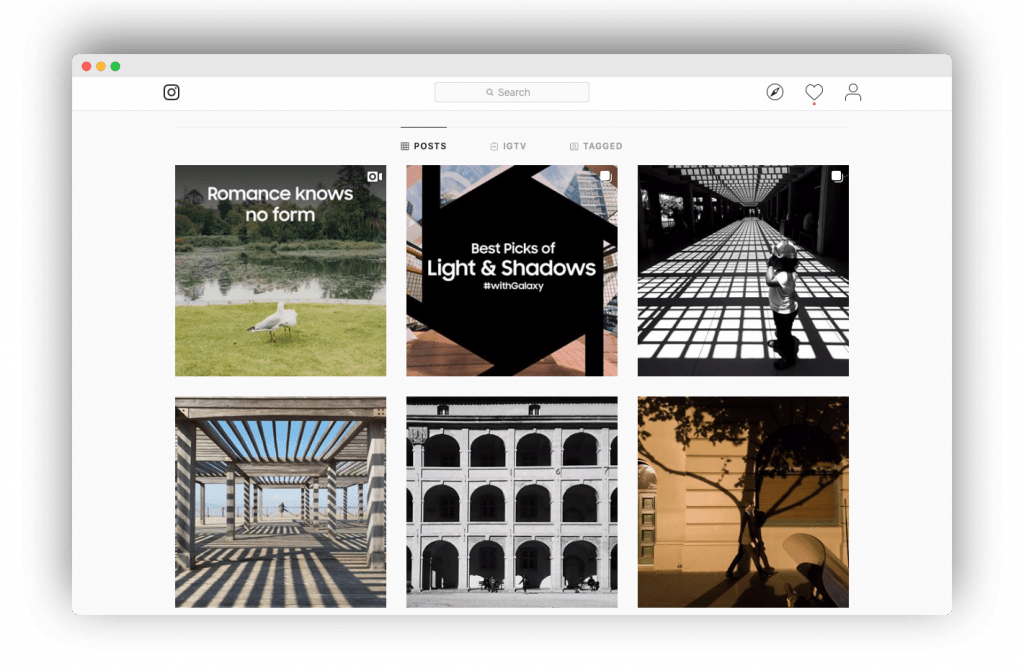Open the 'Best Picks of Light & Shadows' post
This screenshot has width=1024, height=669.
[x=511, y=270]
